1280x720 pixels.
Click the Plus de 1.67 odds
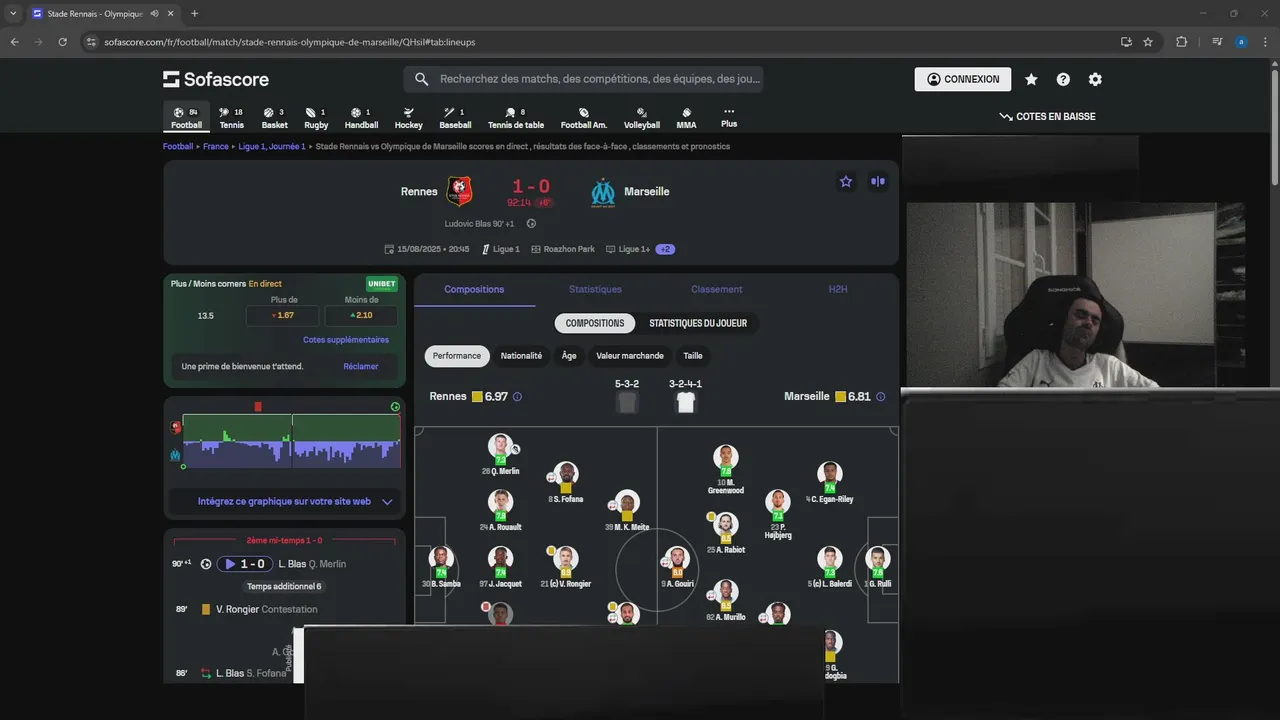coord(283,315)
